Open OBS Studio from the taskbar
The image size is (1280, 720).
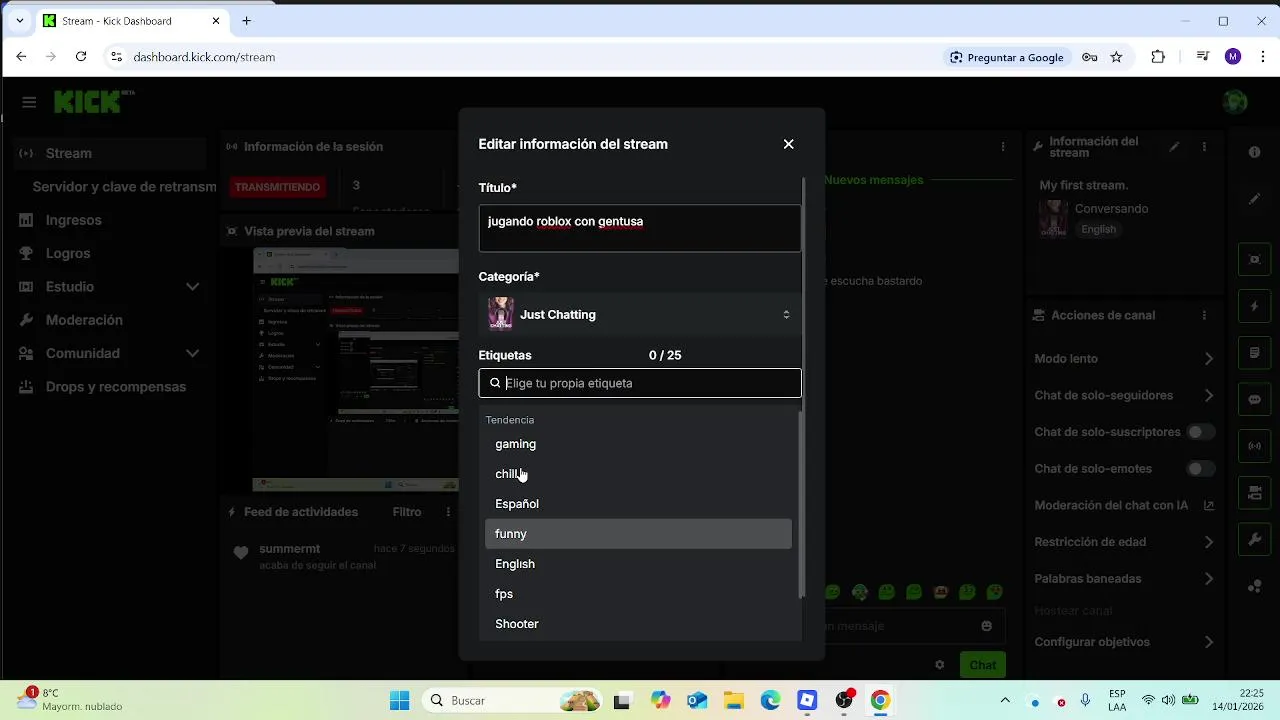[844, 701]
